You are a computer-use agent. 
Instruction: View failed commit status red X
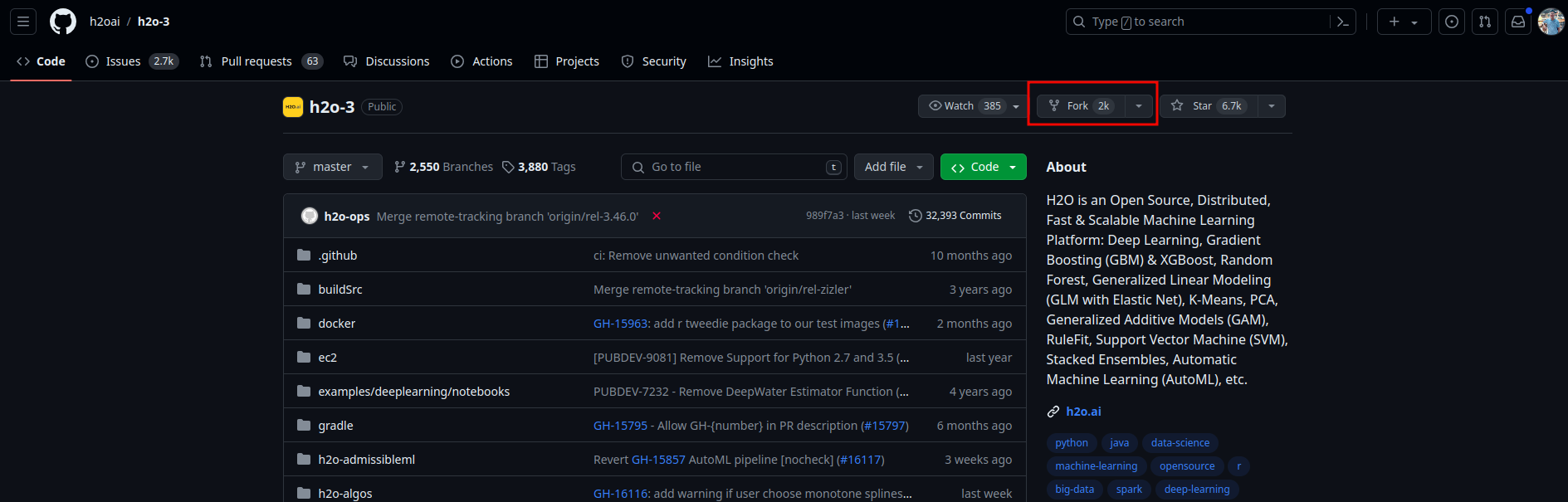tap(657, 216)
